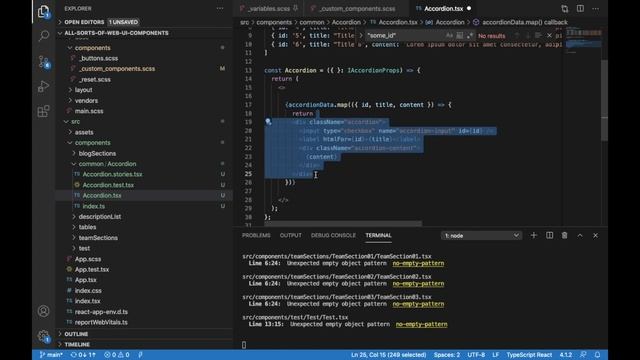Open errors and warnings count in status bar
The height and width of the screenshot is (360, 640).
(x=117, y=355)
